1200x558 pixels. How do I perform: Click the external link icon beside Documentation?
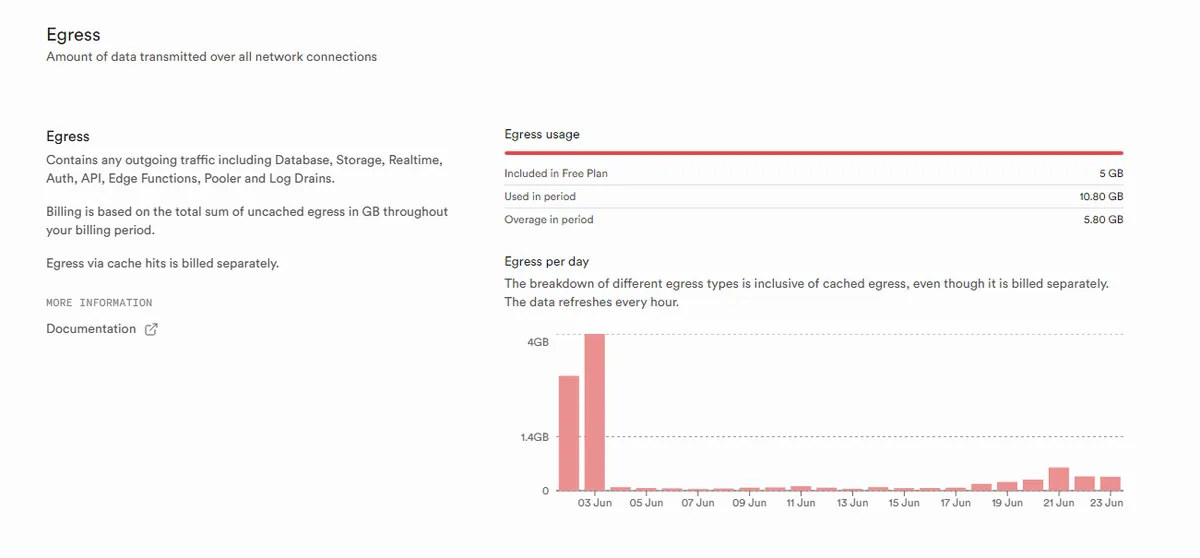[152, 329]
